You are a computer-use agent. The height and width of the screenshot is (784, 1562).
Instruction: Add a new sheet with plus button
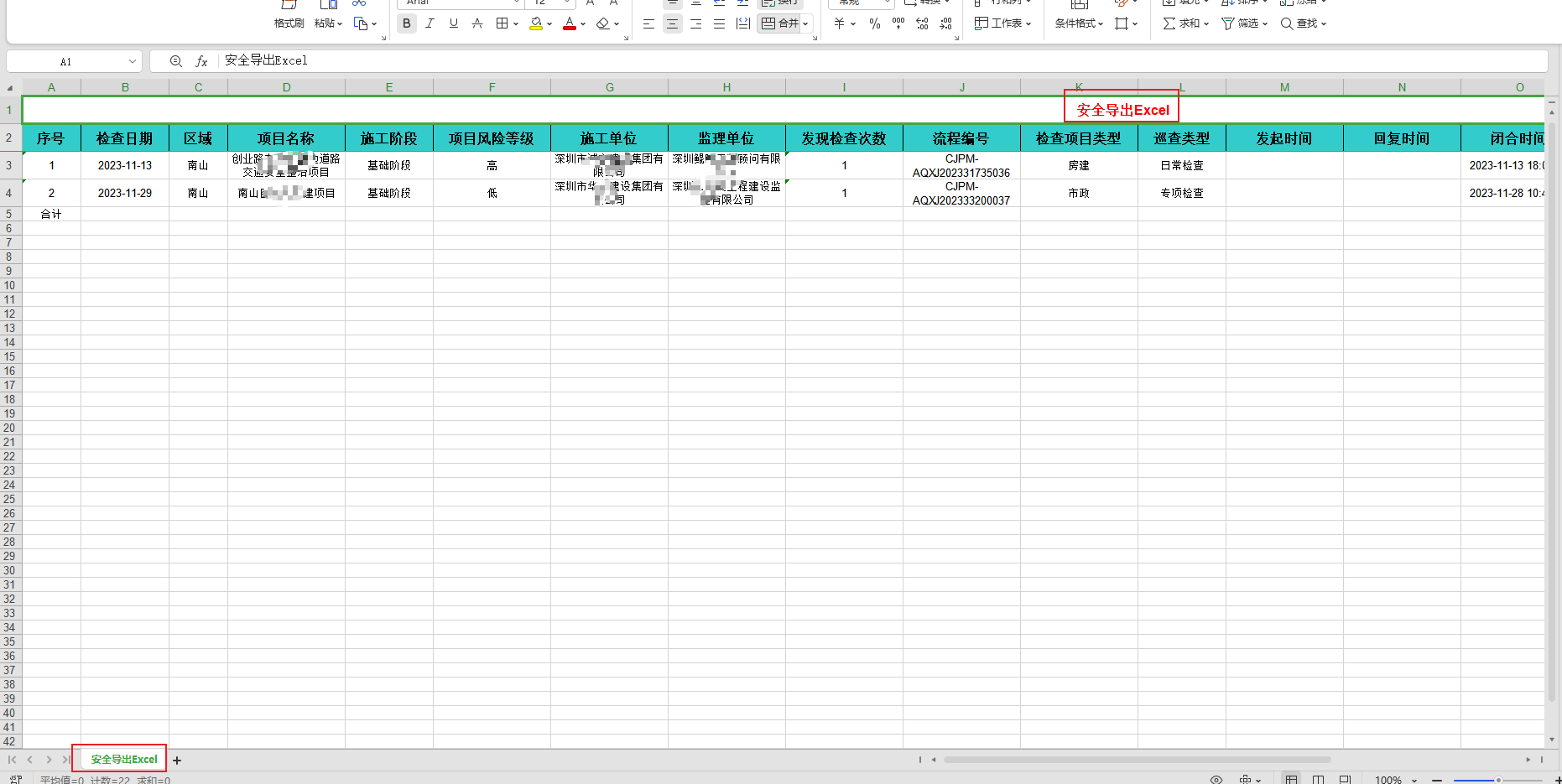pyautogui.click(x=177, y=761)
